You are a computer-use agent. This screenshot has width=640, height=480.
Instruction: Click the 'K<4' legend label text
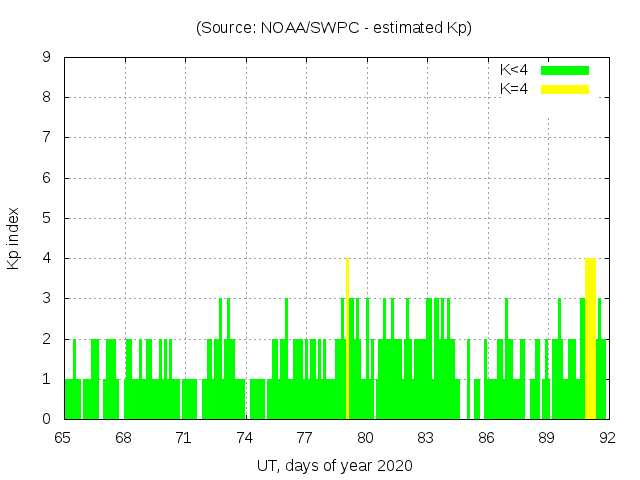[514, 71]
